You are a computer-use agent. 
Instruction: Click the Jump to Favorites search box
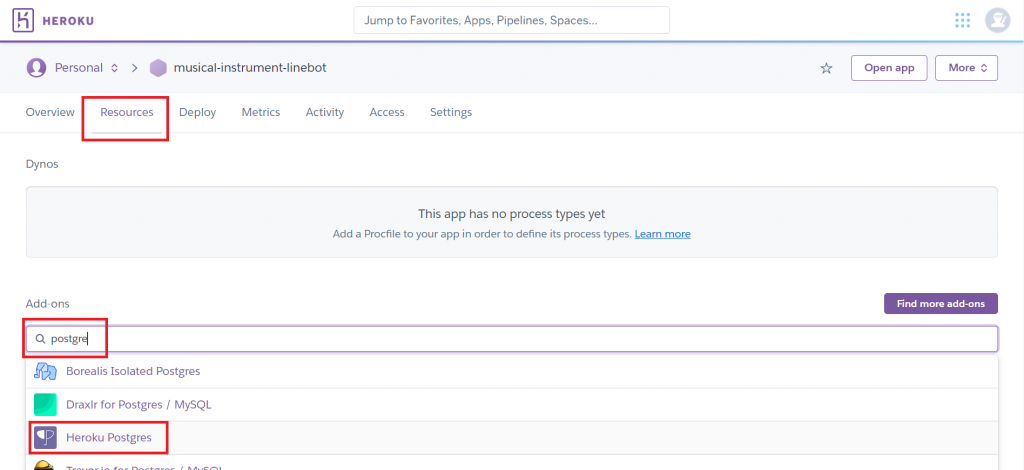(511, 20)
